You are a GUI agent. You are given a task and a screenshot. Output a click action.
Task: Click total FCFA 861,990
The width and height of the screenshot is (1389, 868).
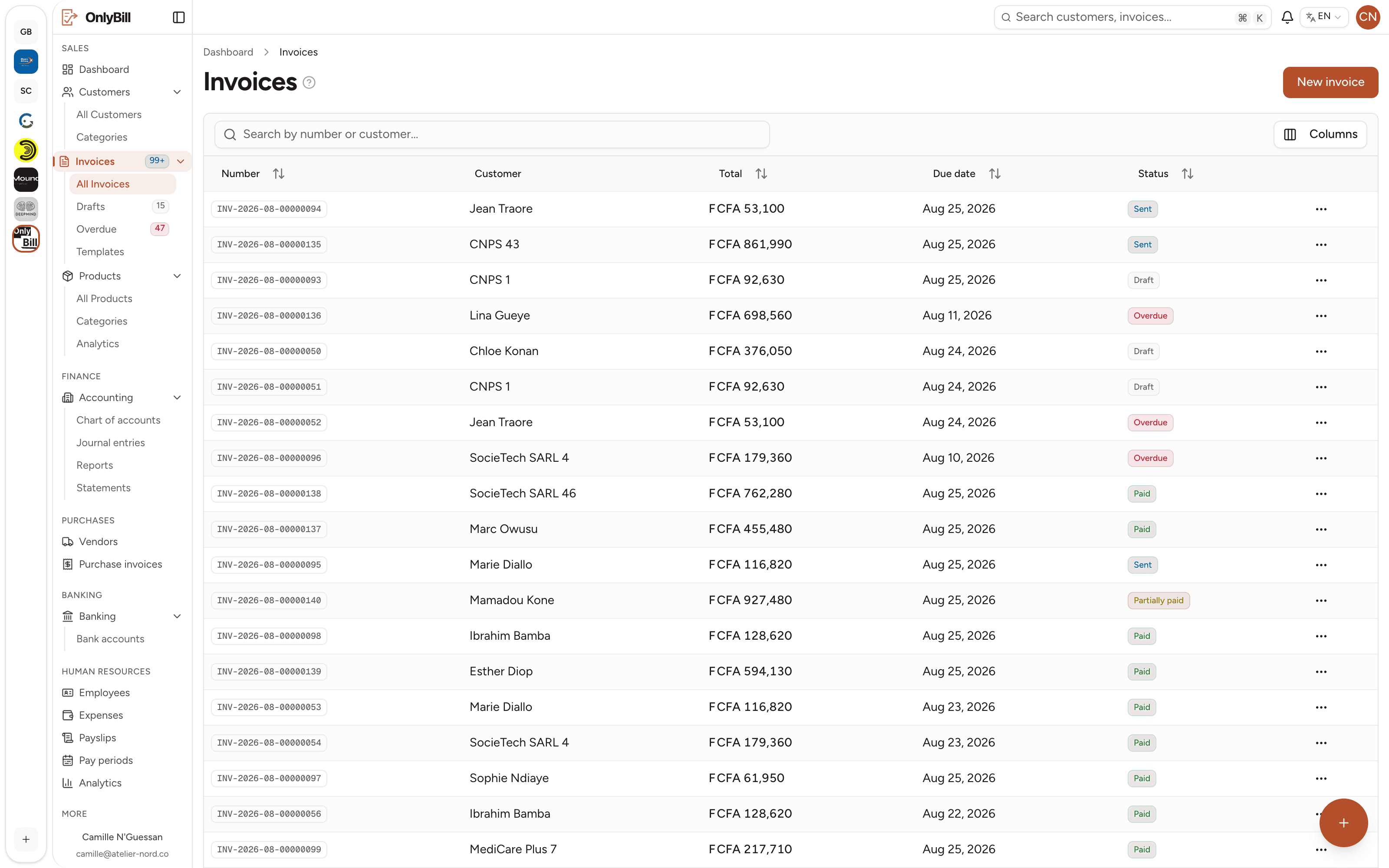[x=750, y=244]
